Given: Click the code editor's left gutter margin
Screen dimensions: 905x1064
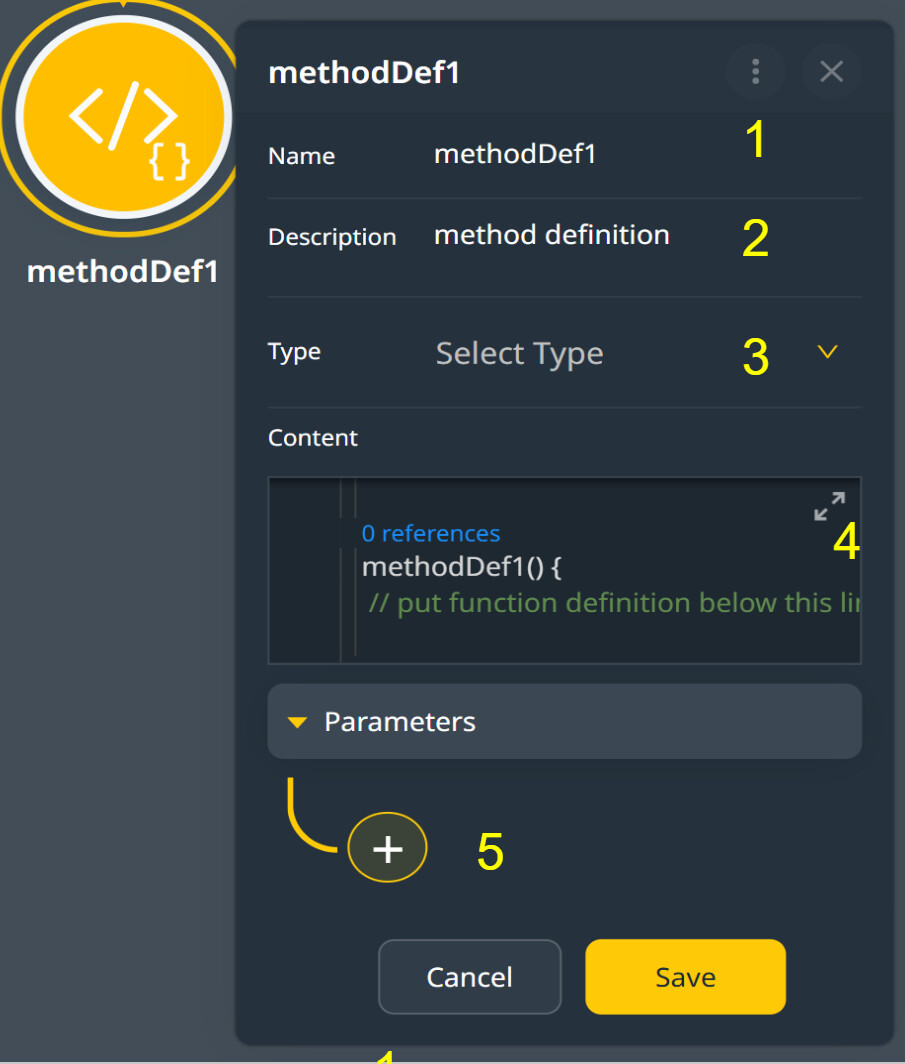Looking at the screenshot, I should pos(304,570).
